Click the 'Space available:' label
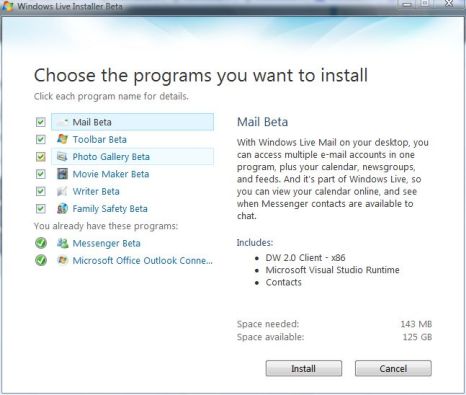The width and height of the screenshot is (466, 395). click(270, 337)
